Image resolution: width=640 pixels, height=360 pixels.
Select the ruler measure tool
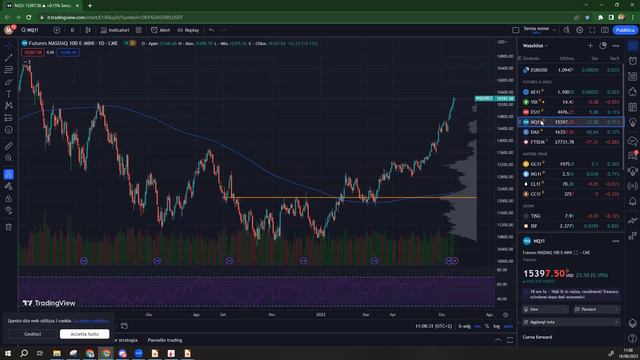click(9, 146)
